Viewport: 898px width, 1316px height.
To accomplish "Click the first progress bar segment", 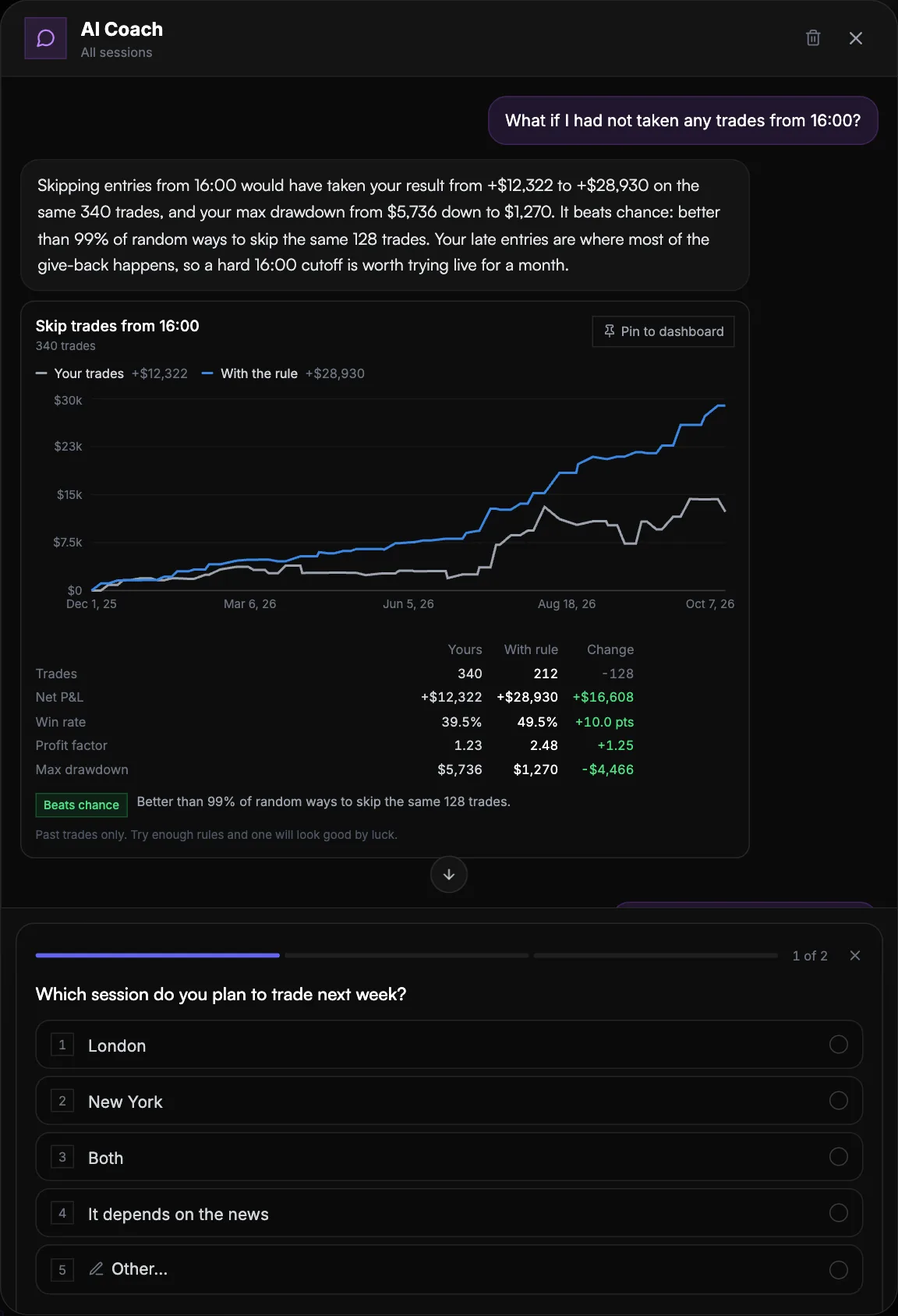I will tap(157, 955).
